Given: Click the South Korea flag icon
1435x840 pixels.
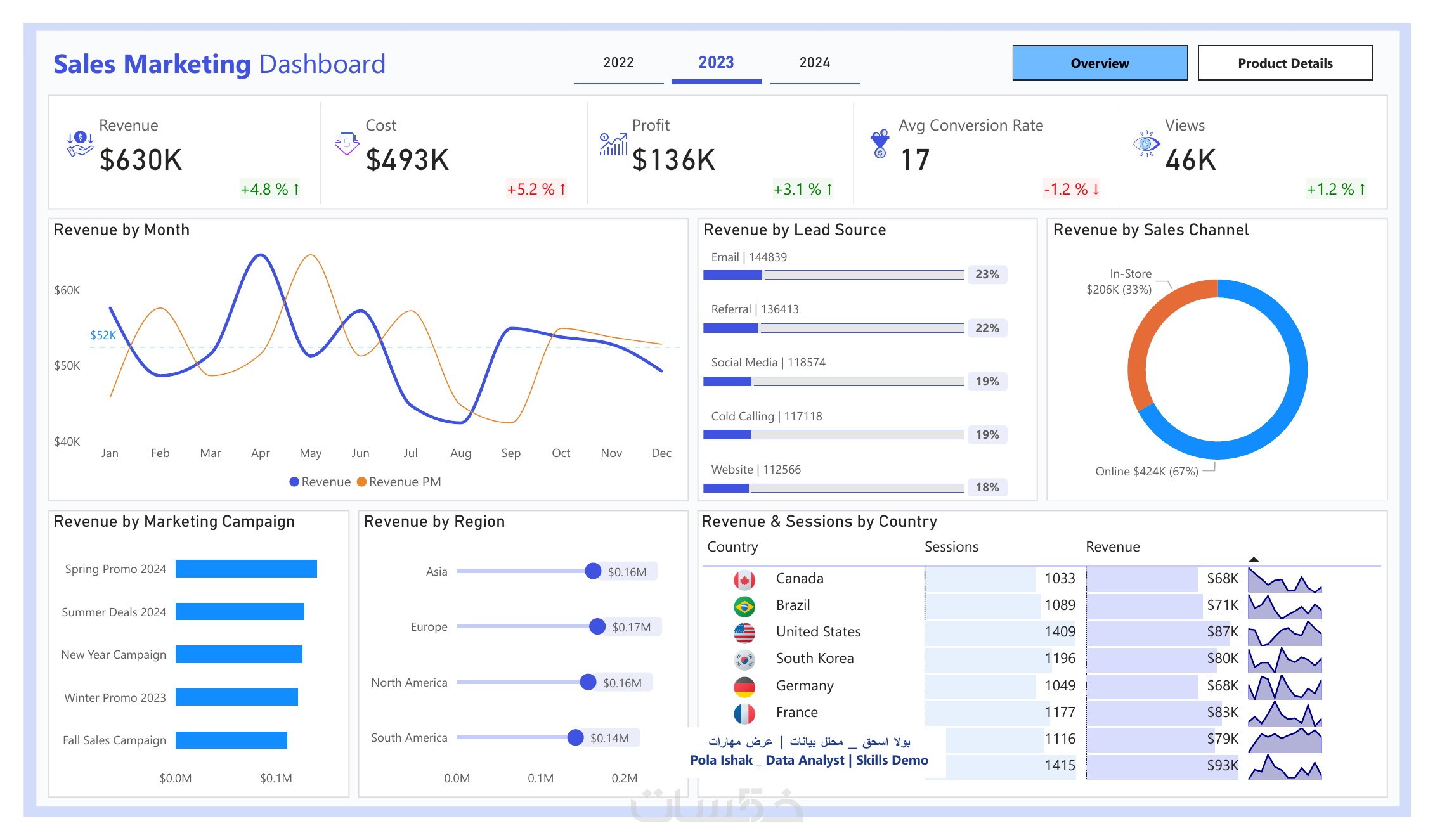Looking at the screenshot, I should (x=744, y=659).
